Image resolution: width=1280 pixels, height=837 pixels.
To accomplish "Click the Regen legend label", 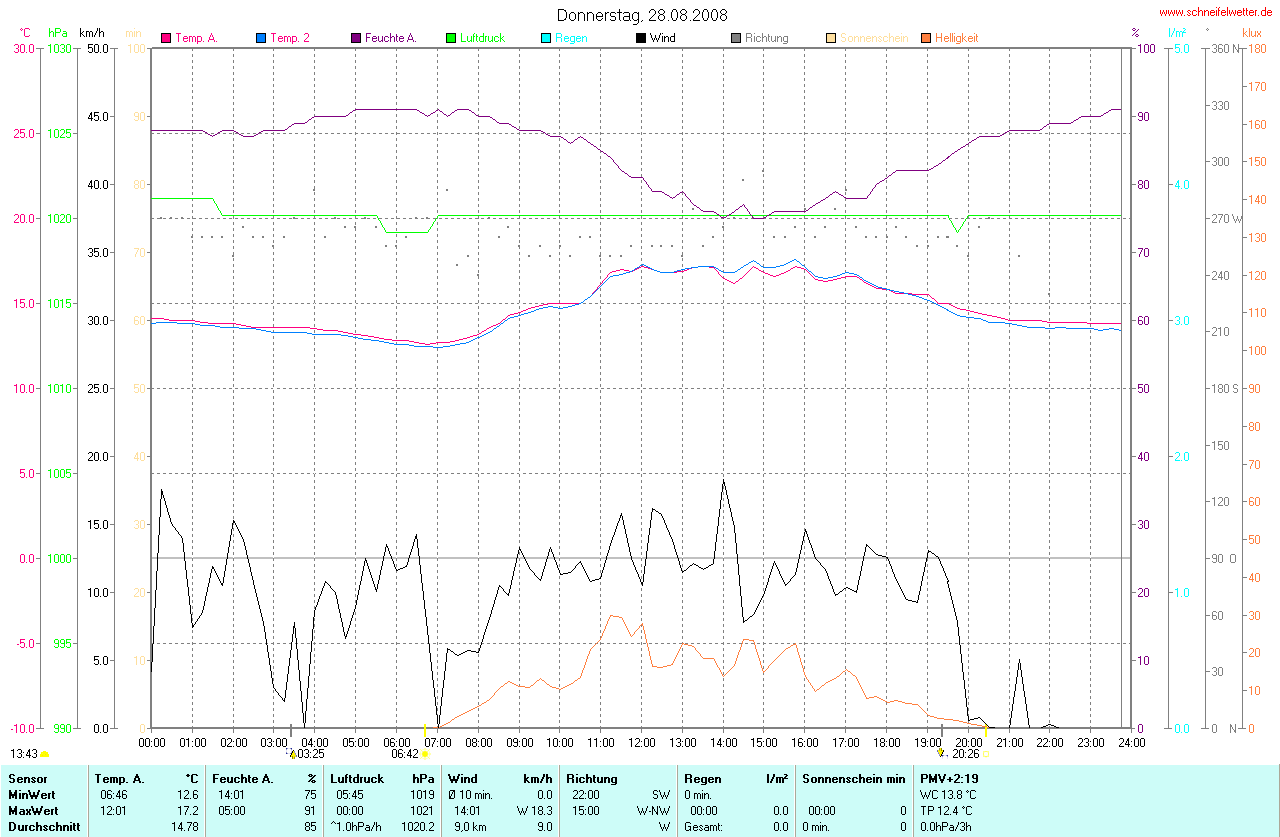I will pyautogui.click(x=571, y=38).
